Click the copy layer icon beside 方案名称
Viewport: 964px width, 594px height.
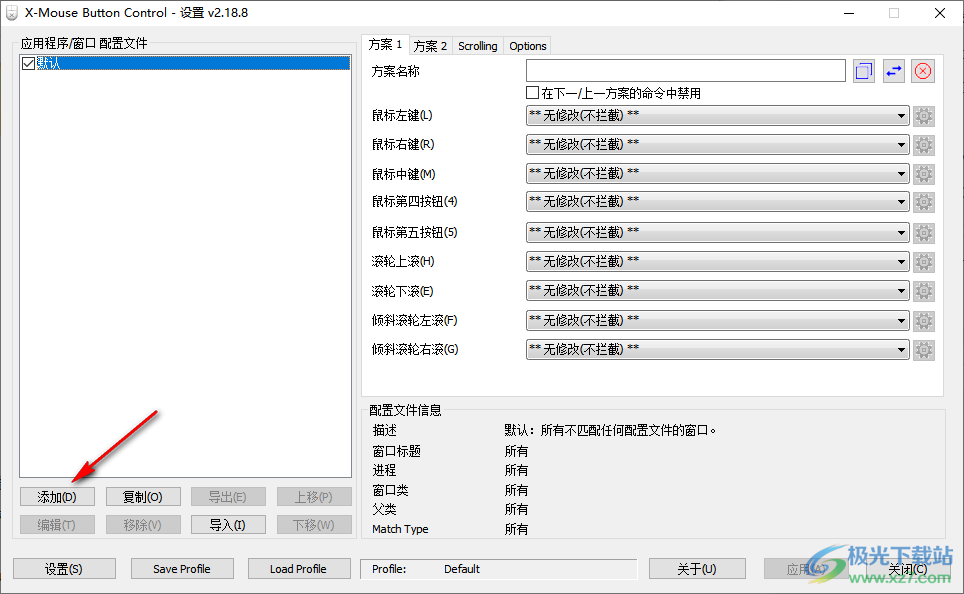[x=864, y=71]
